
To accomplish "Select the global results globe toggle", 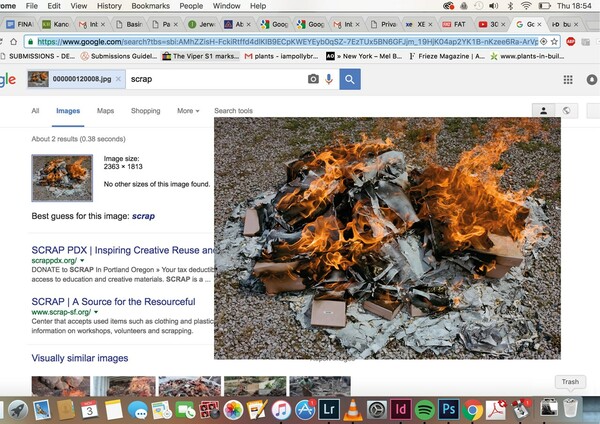I will 566,111.
